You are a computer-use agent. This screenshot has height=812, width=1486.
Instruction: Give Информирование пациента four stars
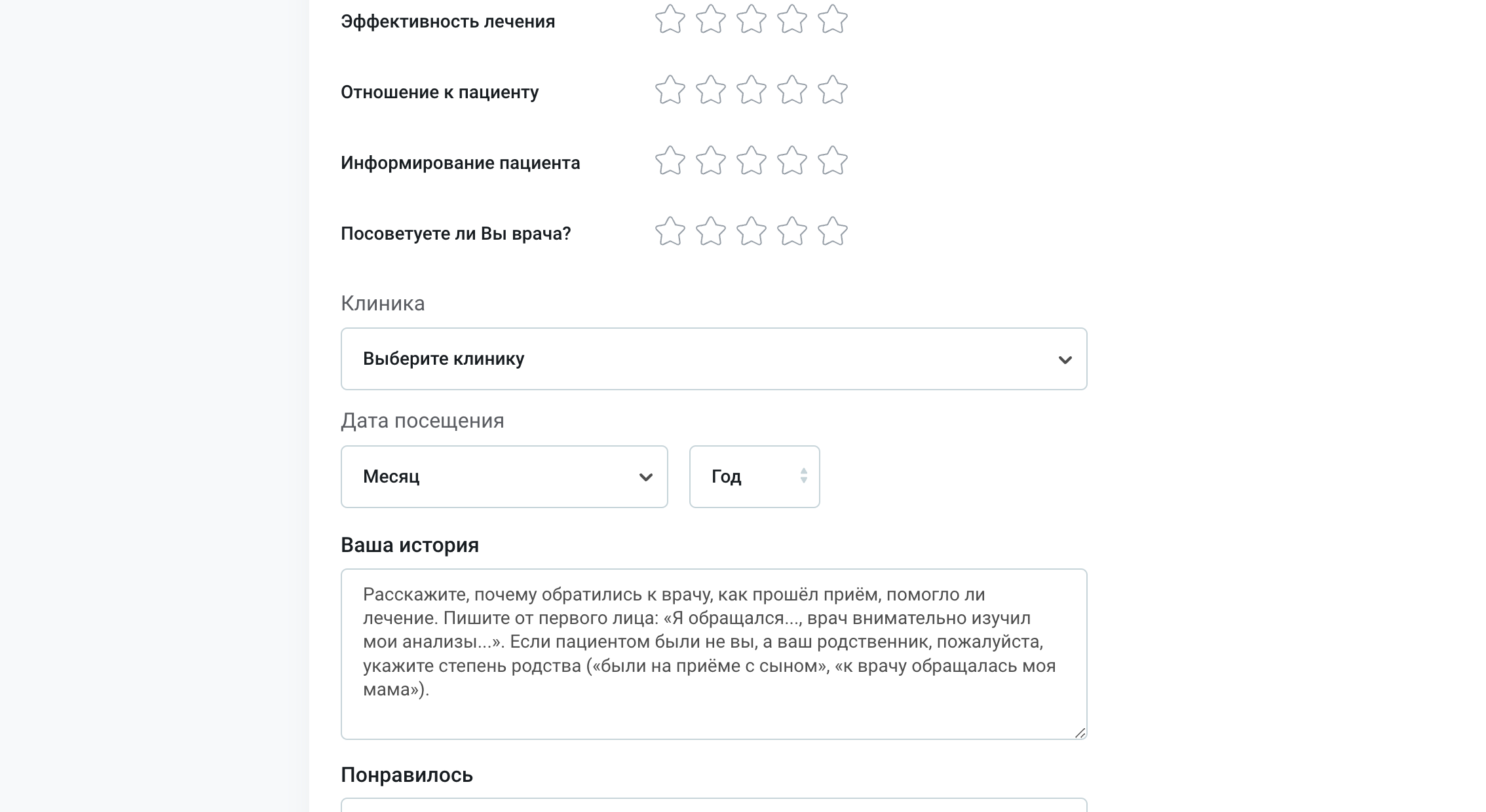click(792, 161)
